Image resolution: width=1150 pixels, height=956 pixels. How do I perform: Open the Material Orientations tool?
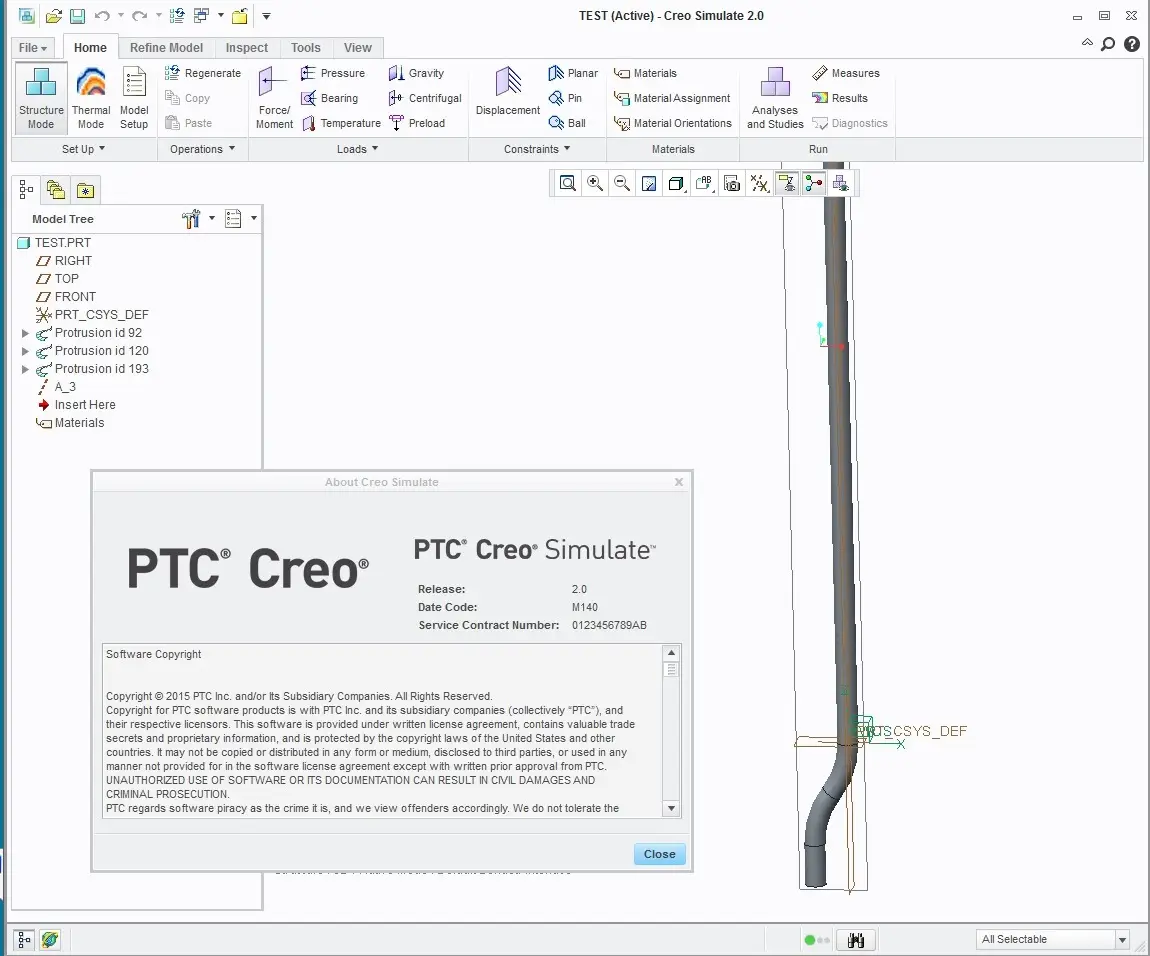[x=673, y=123]
